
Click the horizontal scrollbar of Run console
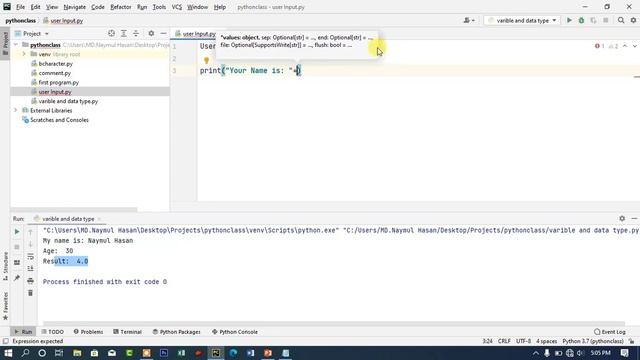click(333, 324)
